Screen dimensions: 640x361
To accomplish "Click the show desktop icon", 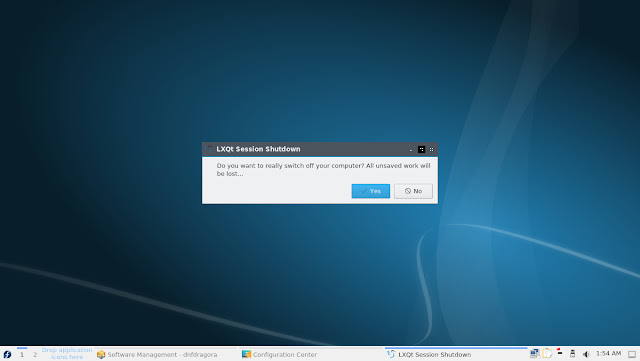I will click(x=632, y=354).
